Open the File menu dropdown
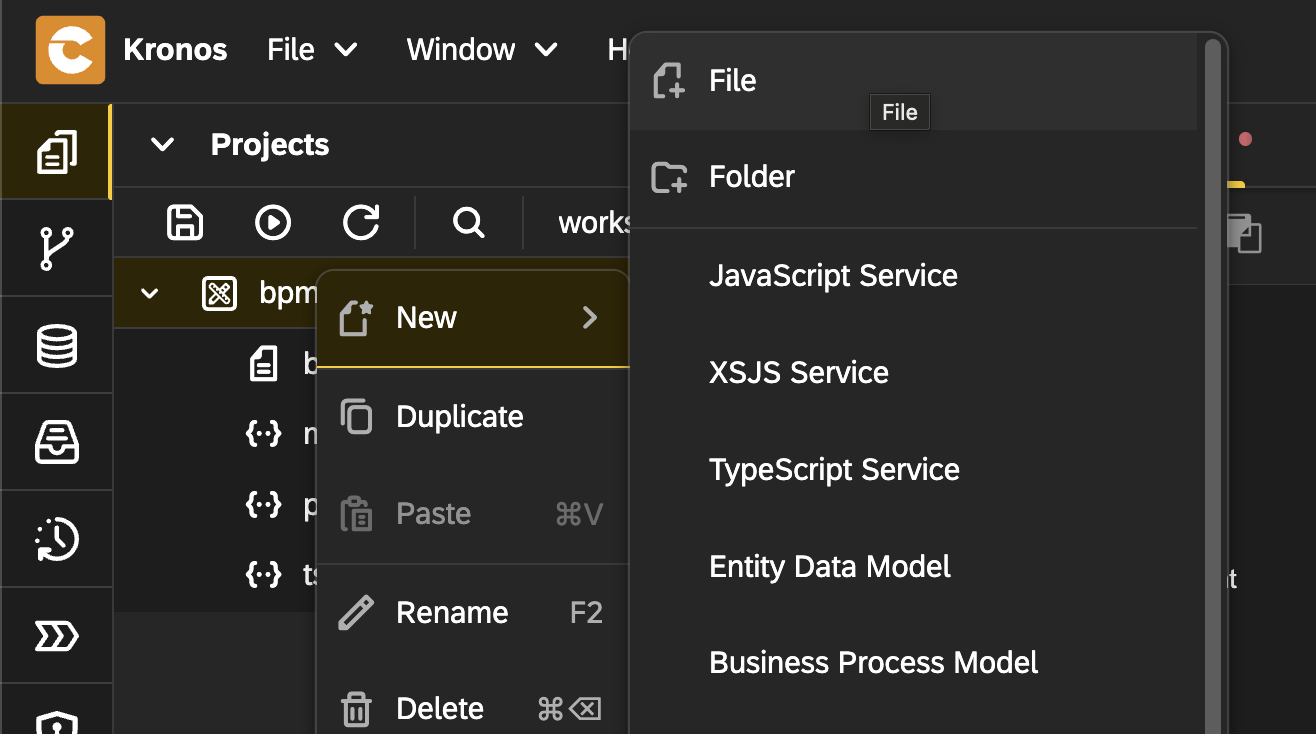This screenshot has width=1316, height=734. (x=312, y=50)
